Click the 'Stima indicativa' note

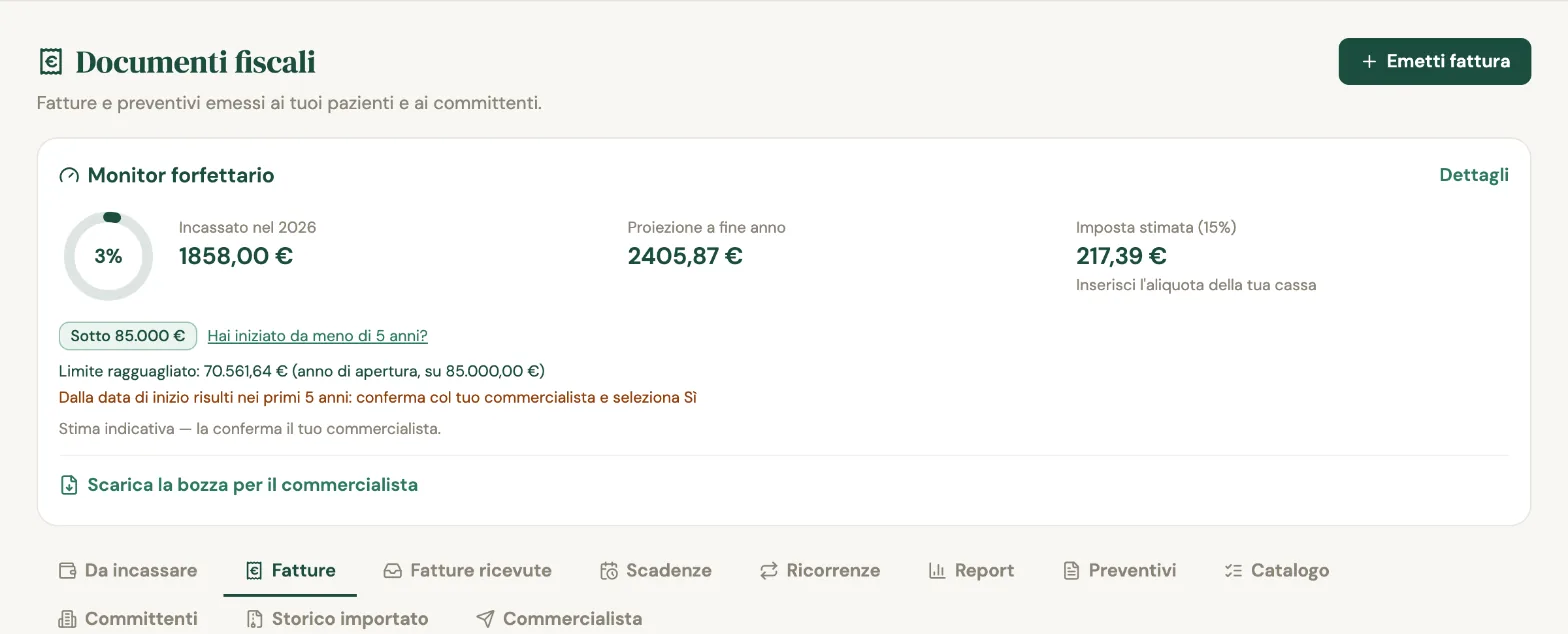tap(250, 429)
